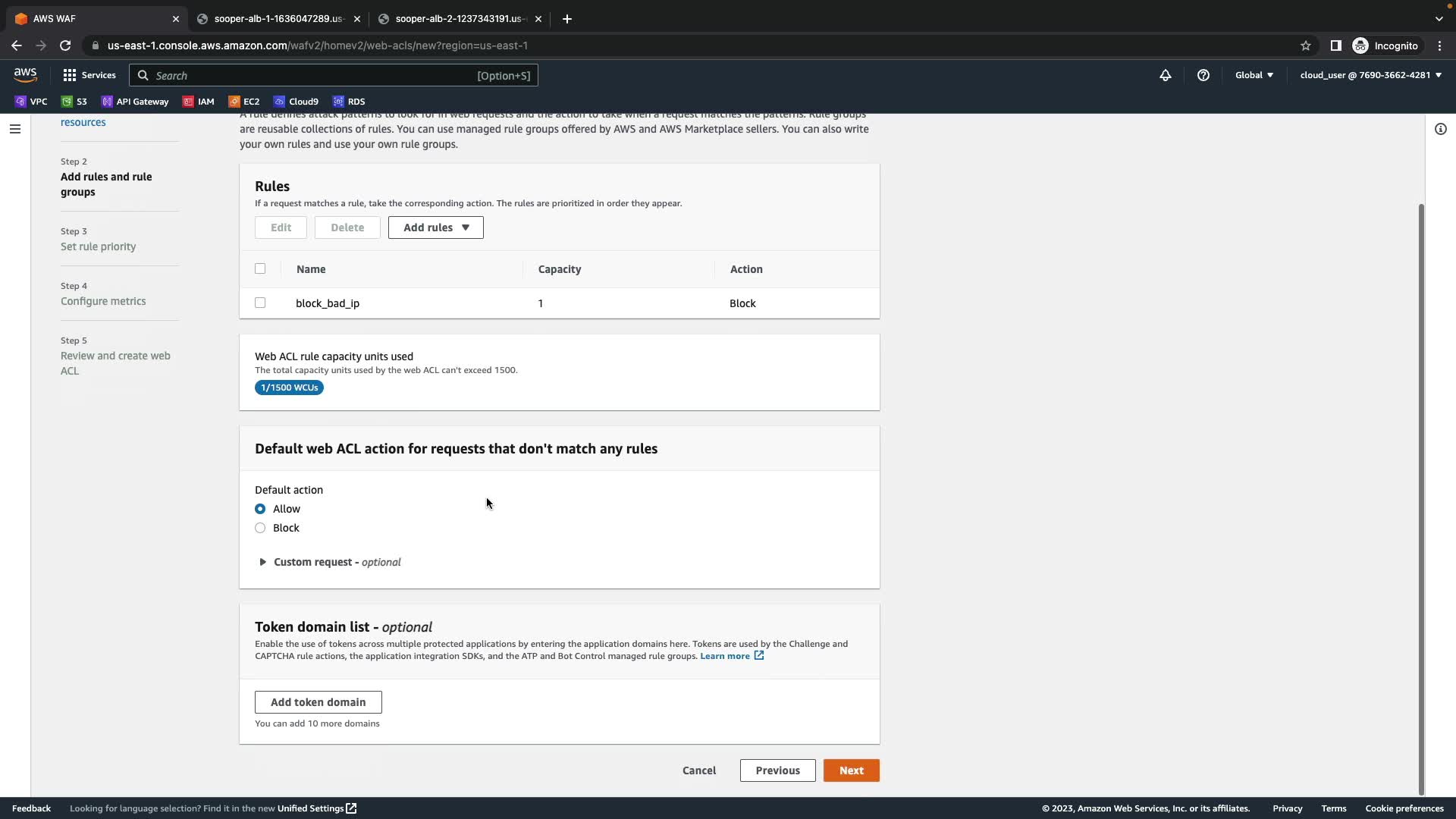Open the Global region dropdown
Image resolution: width=1456 pixels, height=819 pixels.
coord(1254,75)
